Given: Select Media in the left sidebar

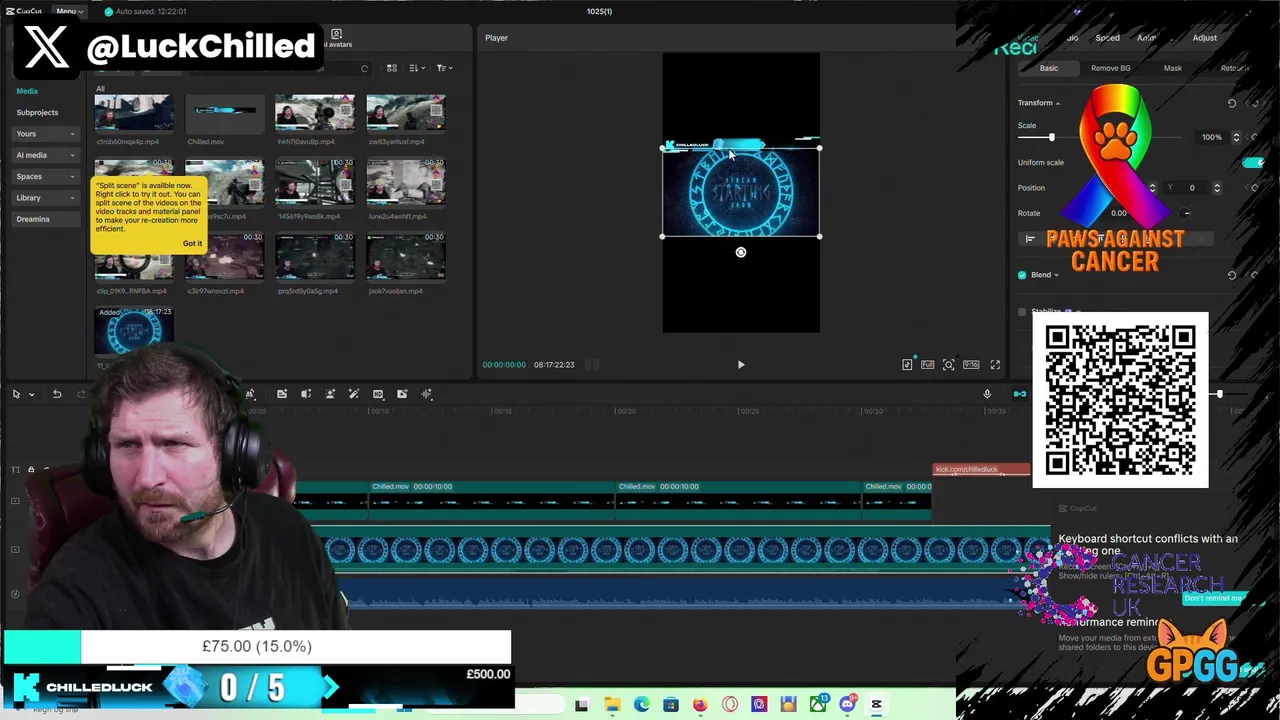Looking at the screenshot, I should (x=27, y=91).
